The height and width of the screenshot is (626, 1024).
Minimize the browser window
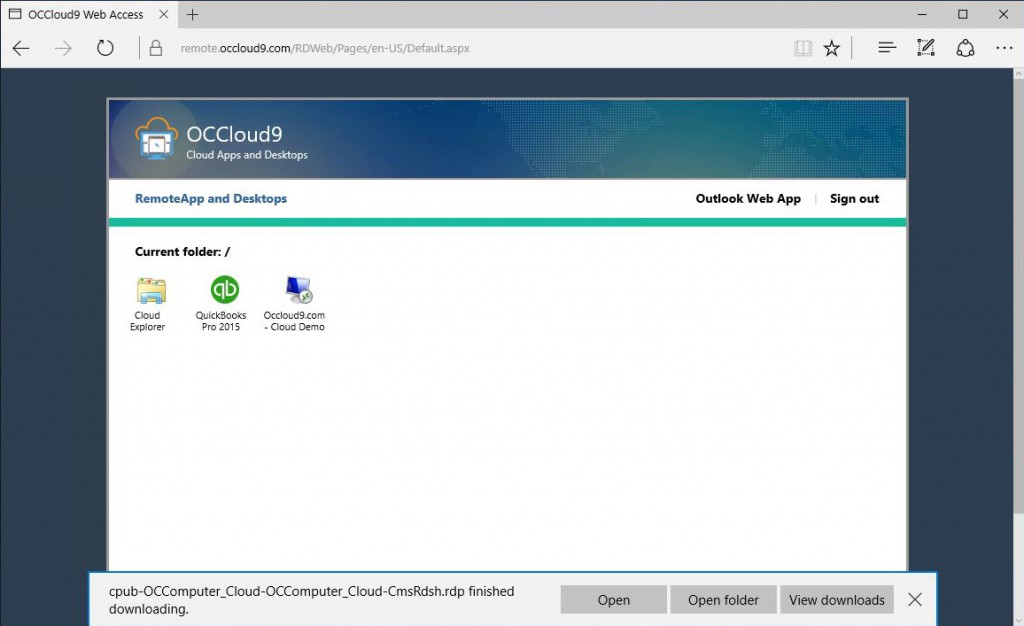click(x=922, y=14)
